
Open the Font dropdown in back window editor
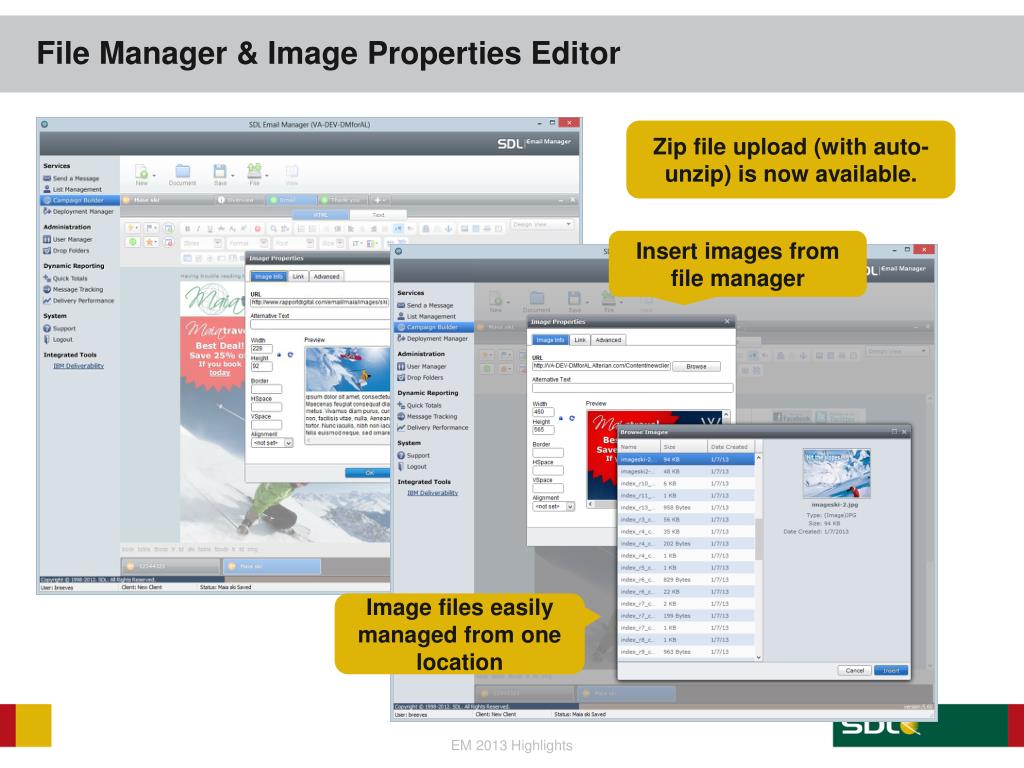(294, 243)
